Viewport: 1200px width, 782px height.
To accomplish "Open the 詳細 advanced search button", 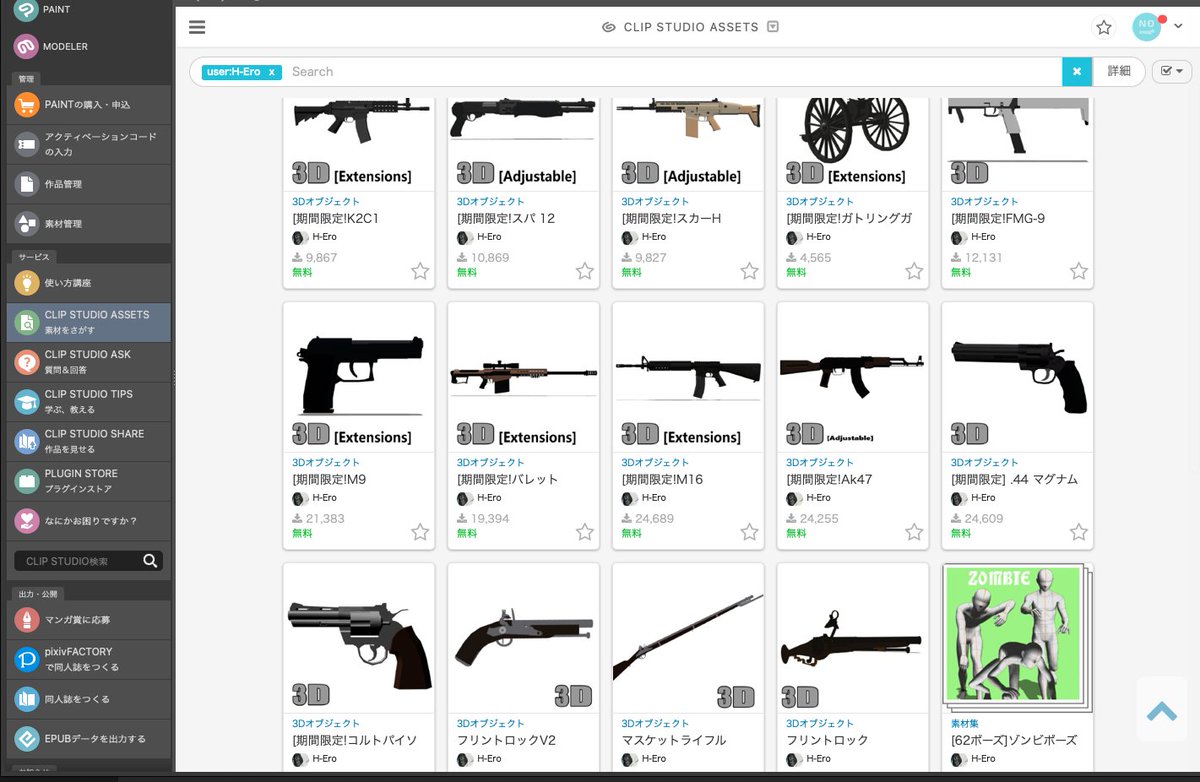I will click(x=1119, y=72).
